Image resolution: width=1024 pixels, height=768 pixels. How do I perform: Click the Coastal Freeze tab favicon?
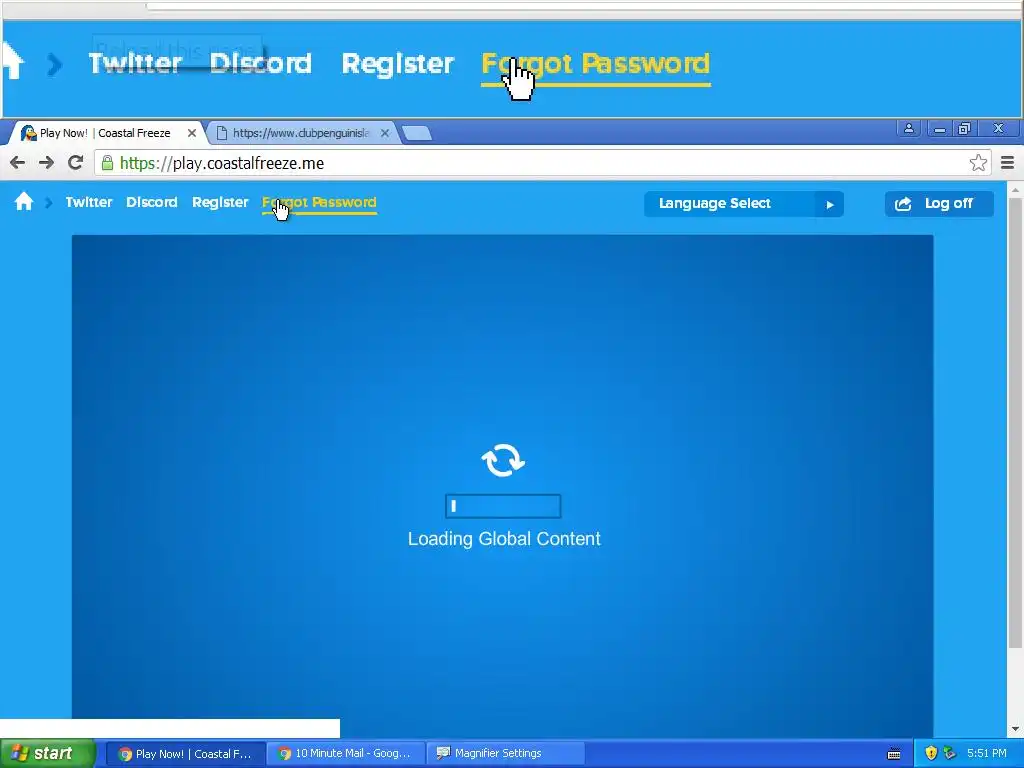[x=28, y=133]
